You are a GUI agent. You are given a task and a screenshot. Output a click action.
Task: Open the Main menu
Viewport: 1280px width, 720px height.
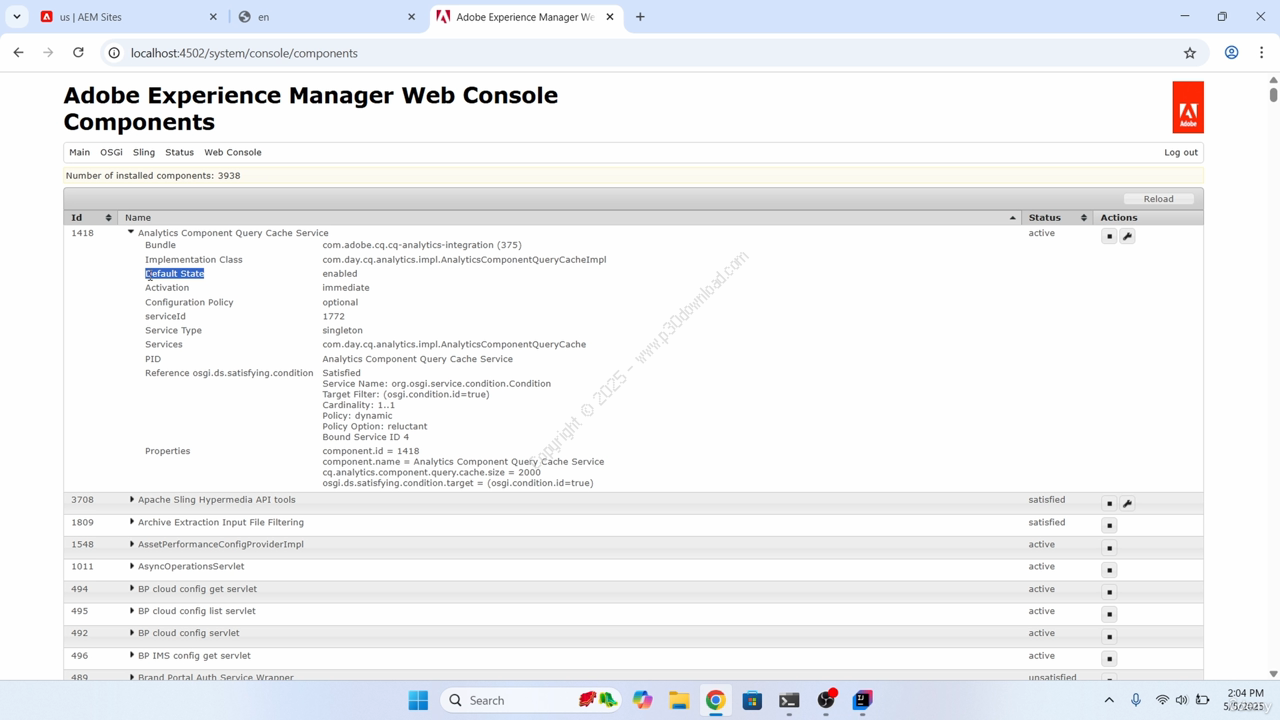coord(79,152)
